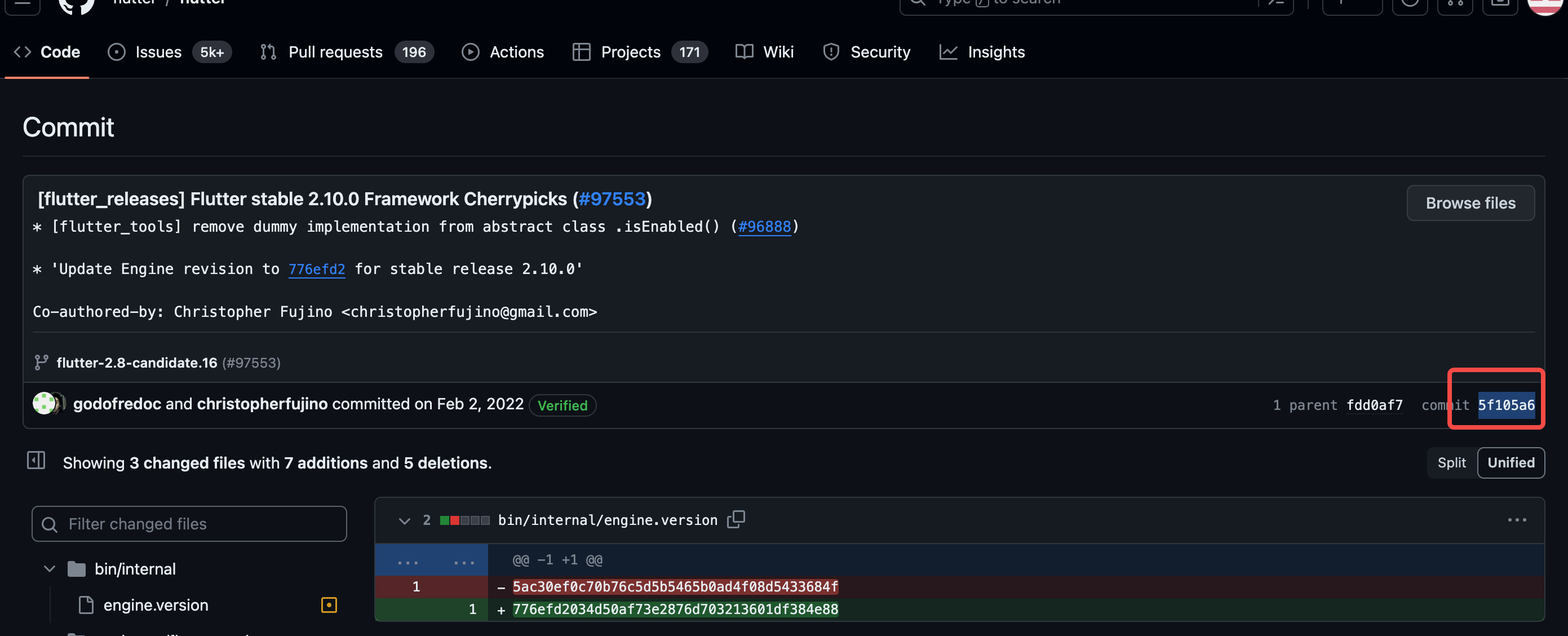
Task: Follow the 776efd2 engine revision link
Action: [x=317, y=270]
